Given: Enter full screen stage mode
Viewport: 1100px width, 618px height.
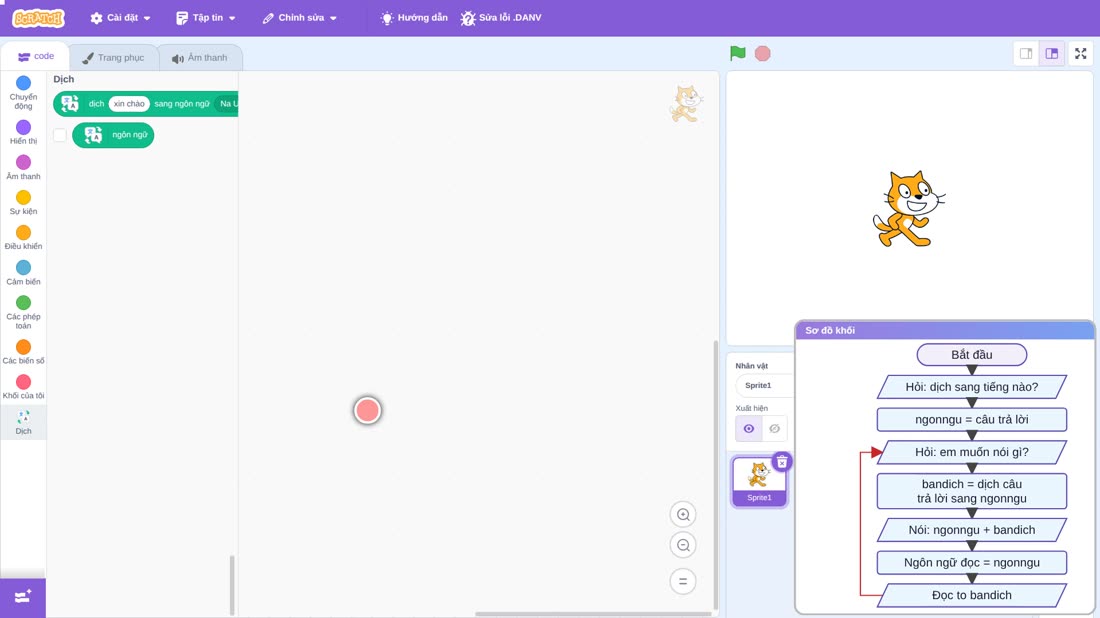Looking at the screenshot, I should pos(1080,53).
